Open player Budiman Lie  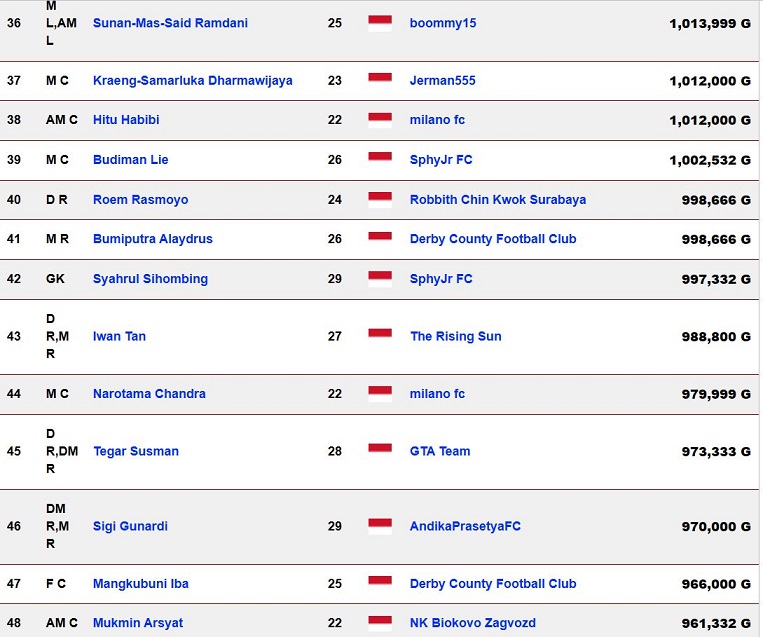(130, 160)
